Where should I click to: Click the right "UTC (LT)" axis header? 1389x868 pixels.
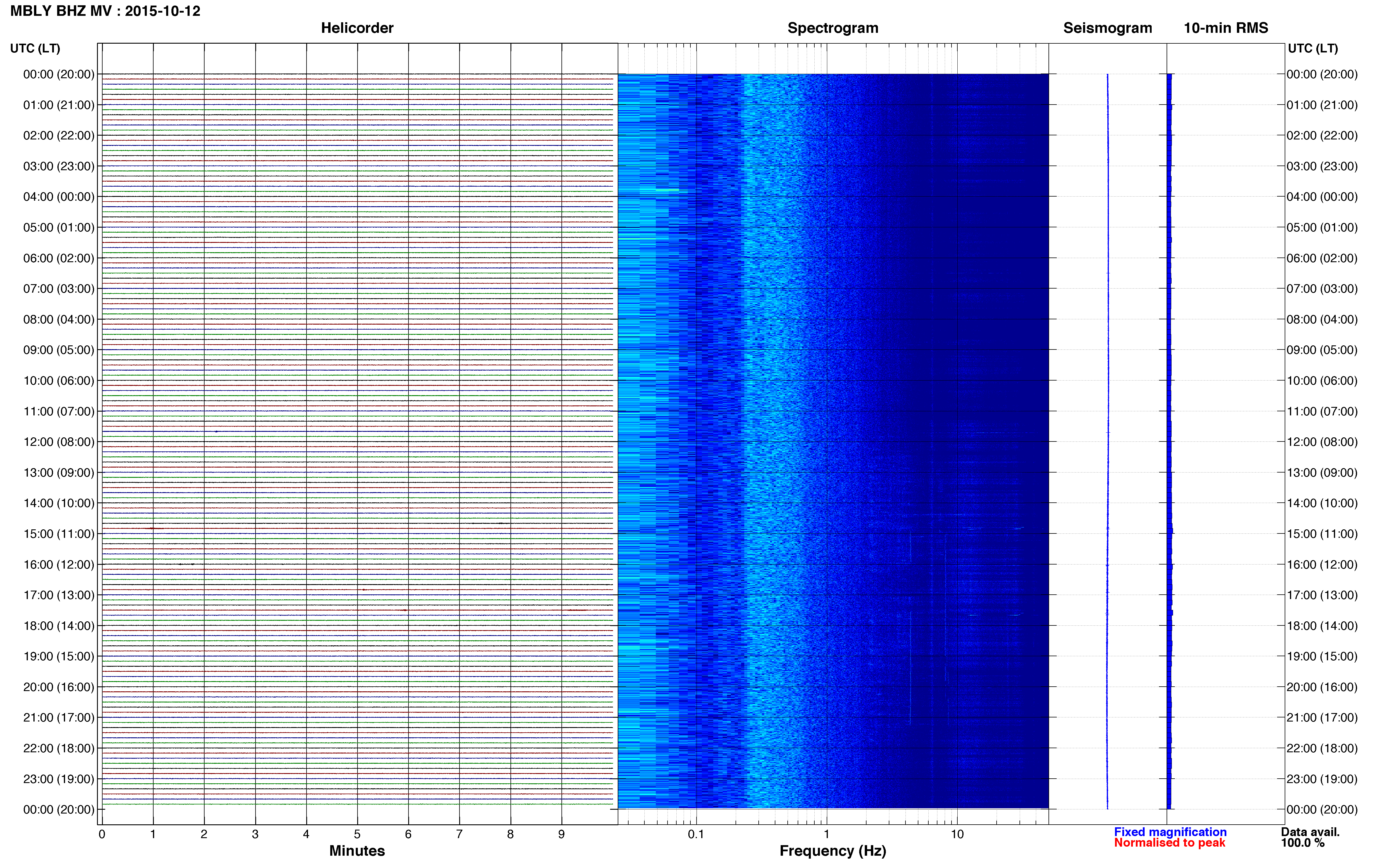pos(1313,48)
